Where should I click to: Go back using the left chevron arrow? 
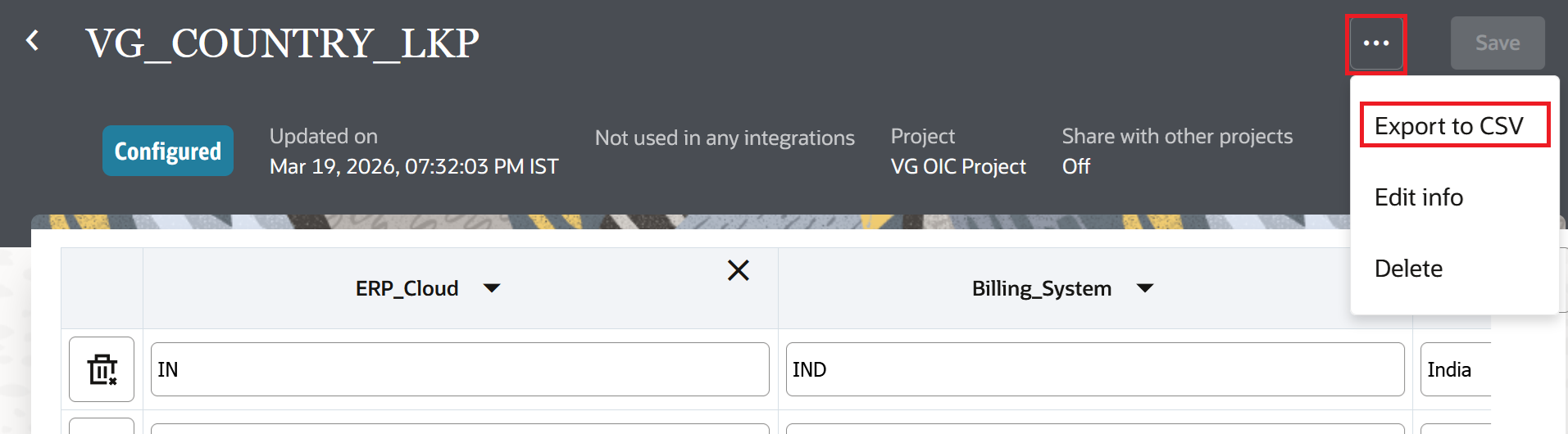33,41
